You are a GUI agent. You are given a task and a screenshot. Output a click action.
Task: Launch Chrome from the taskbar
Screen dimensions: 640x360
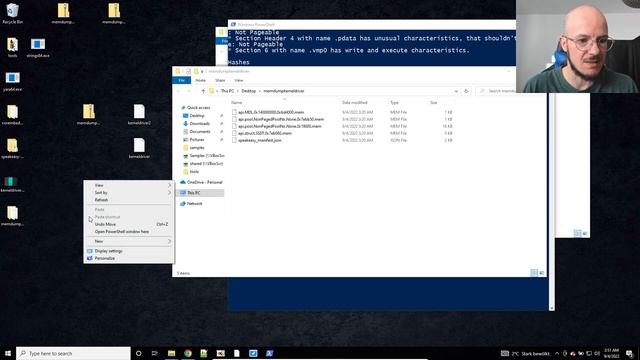point(188,353)
